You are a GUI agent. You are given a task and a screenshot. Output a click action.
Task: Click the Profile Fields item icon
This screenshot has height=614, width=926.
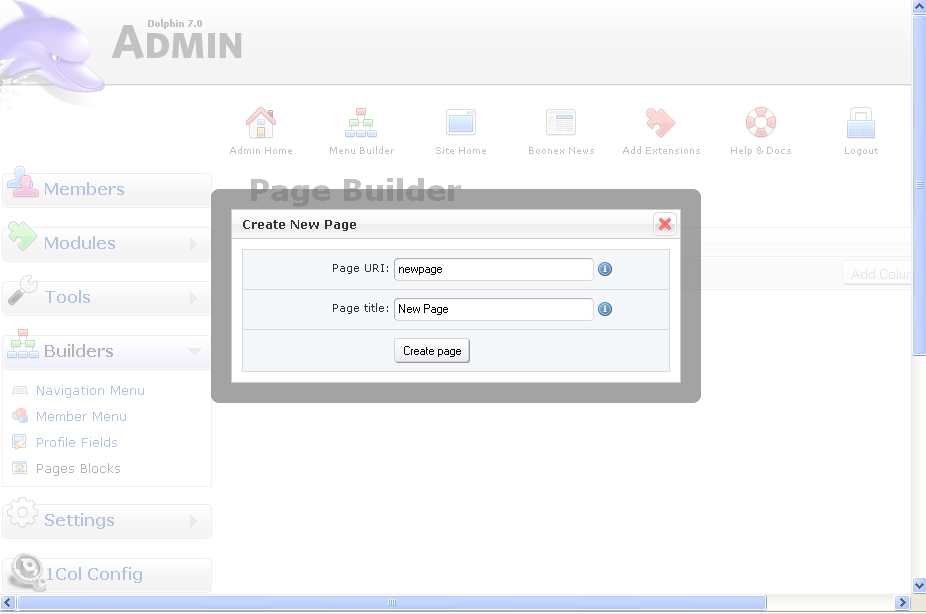click(20, 442)
